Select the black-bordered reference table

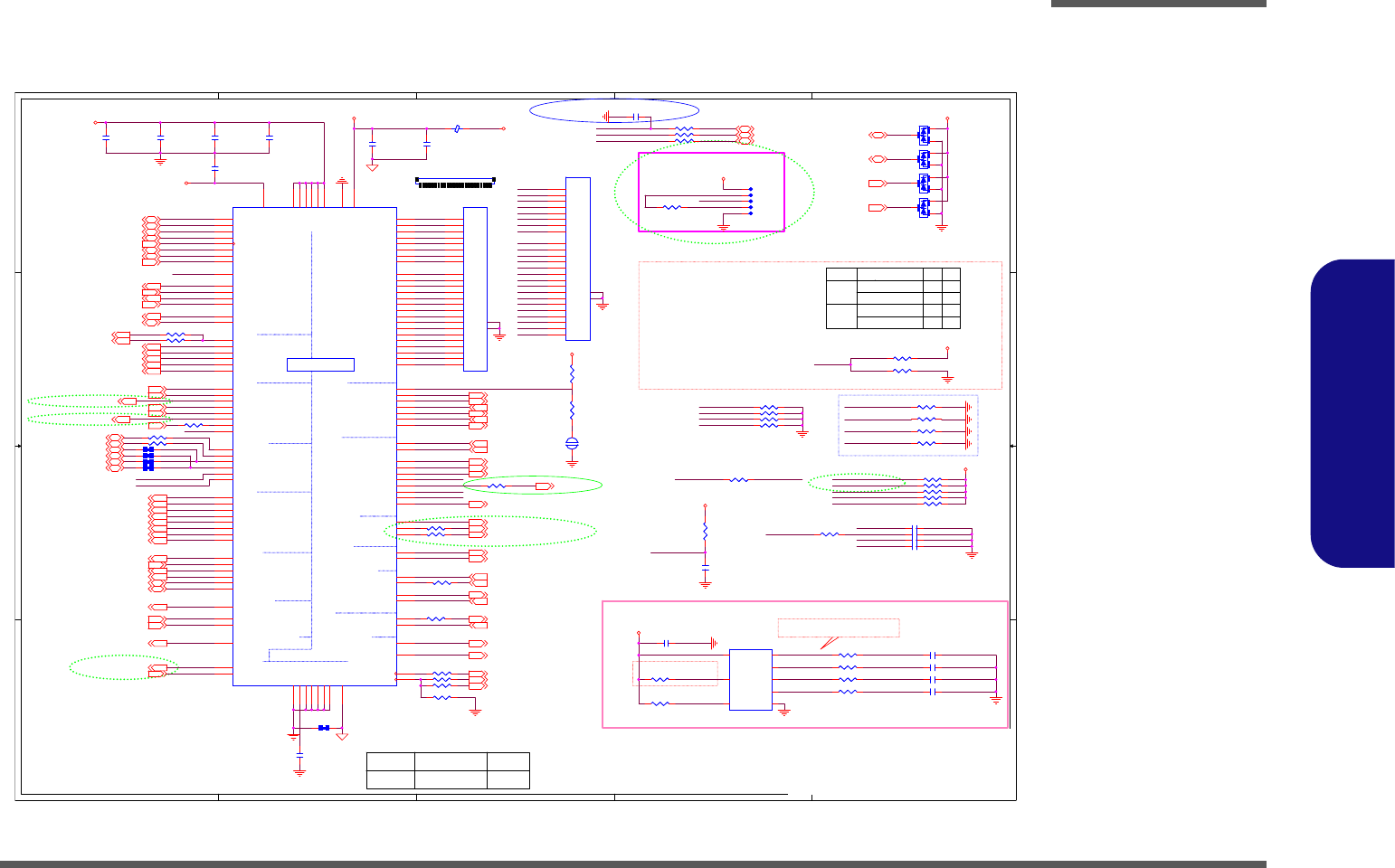tap(893, 297)
